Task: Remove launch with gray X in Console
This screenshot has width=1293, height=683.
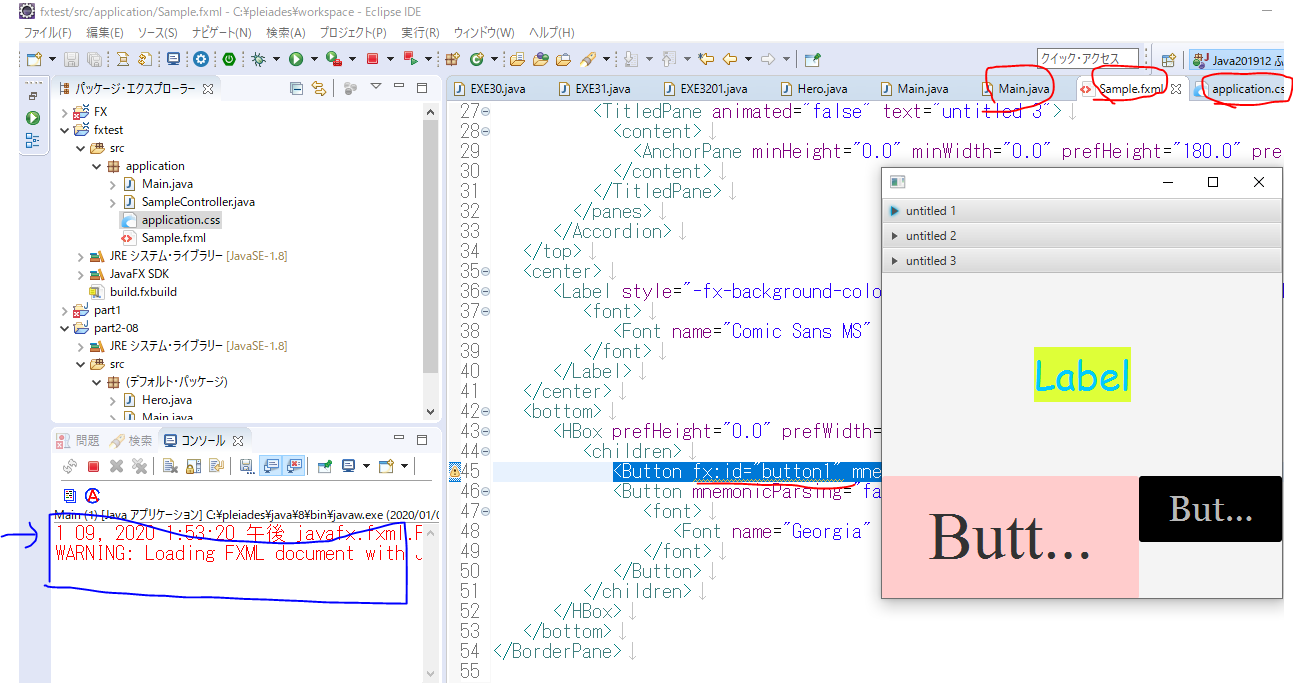Action: coord(116,466)
